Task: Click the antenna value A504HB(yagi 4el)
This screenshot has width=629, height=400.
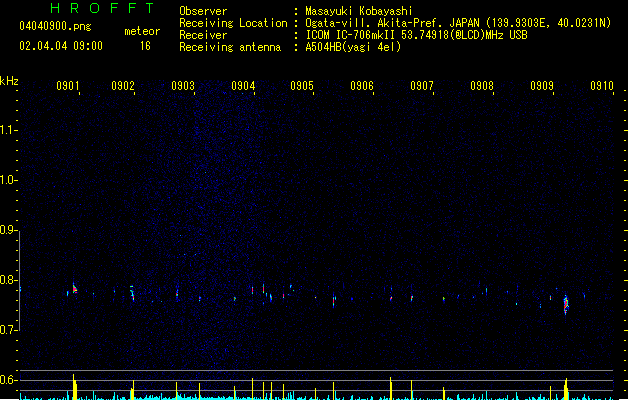Action: [x=353, y=47]
